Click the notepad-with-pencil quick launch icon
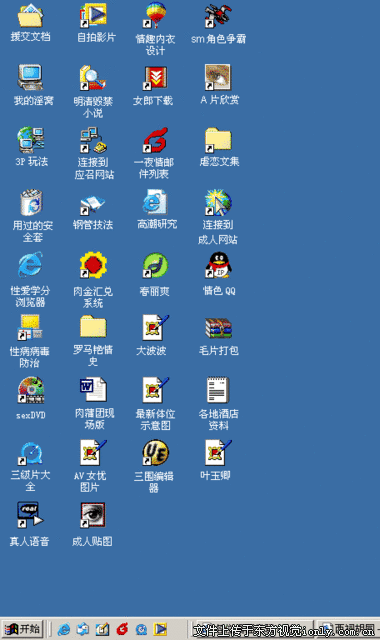This screenshot has width=380, height=640. pyautogui.click(x=102, y=629)
